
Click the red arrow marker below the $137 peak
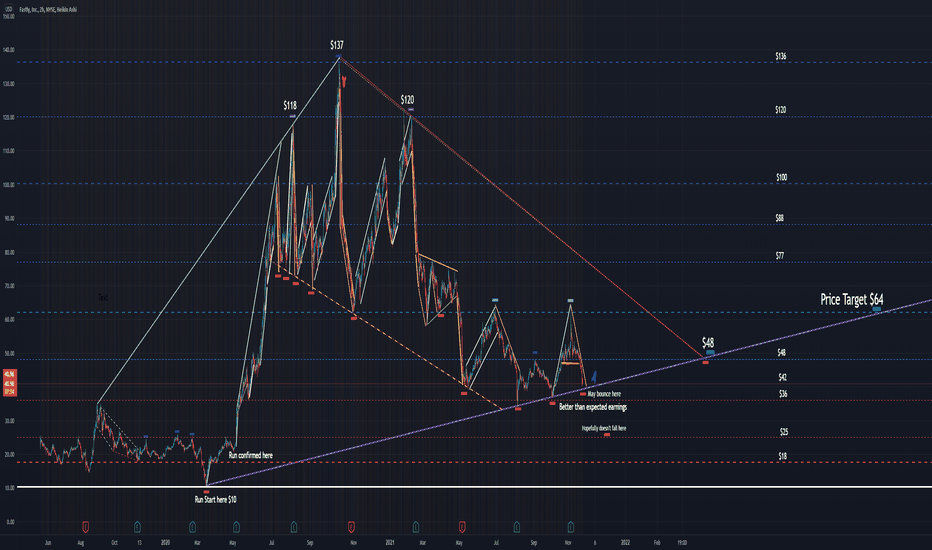(x=343, y=81)
